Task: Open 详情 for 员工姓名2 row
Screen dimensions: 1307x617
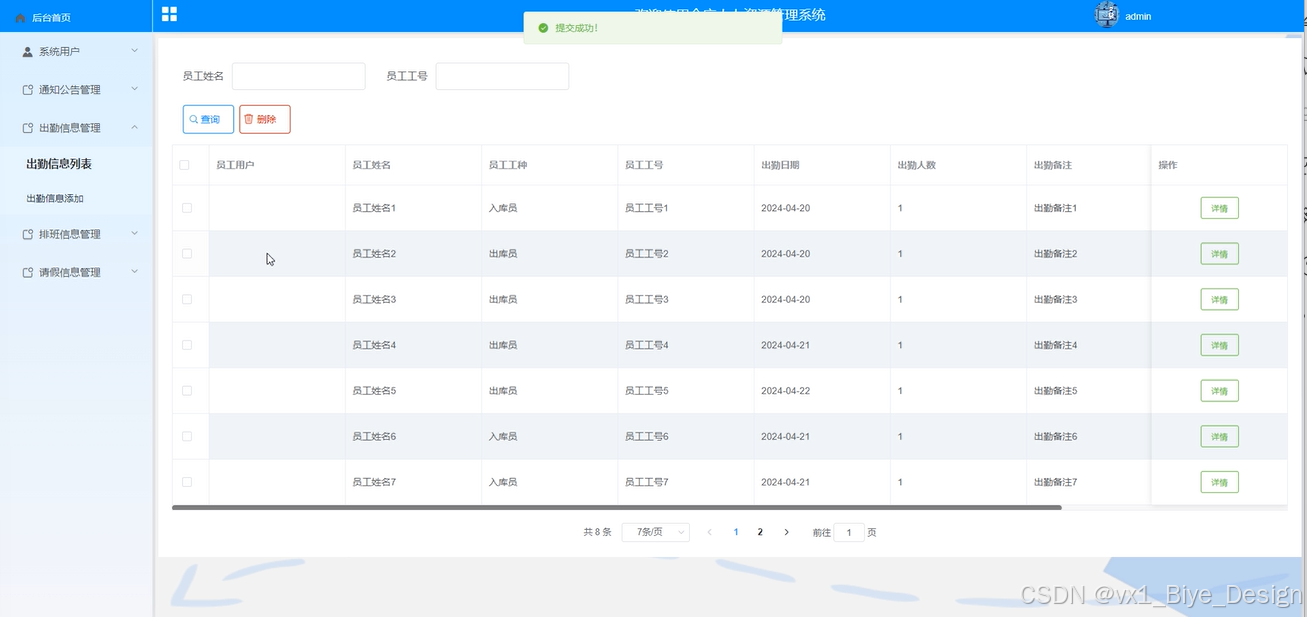Action: click(x=1219, y=254)
